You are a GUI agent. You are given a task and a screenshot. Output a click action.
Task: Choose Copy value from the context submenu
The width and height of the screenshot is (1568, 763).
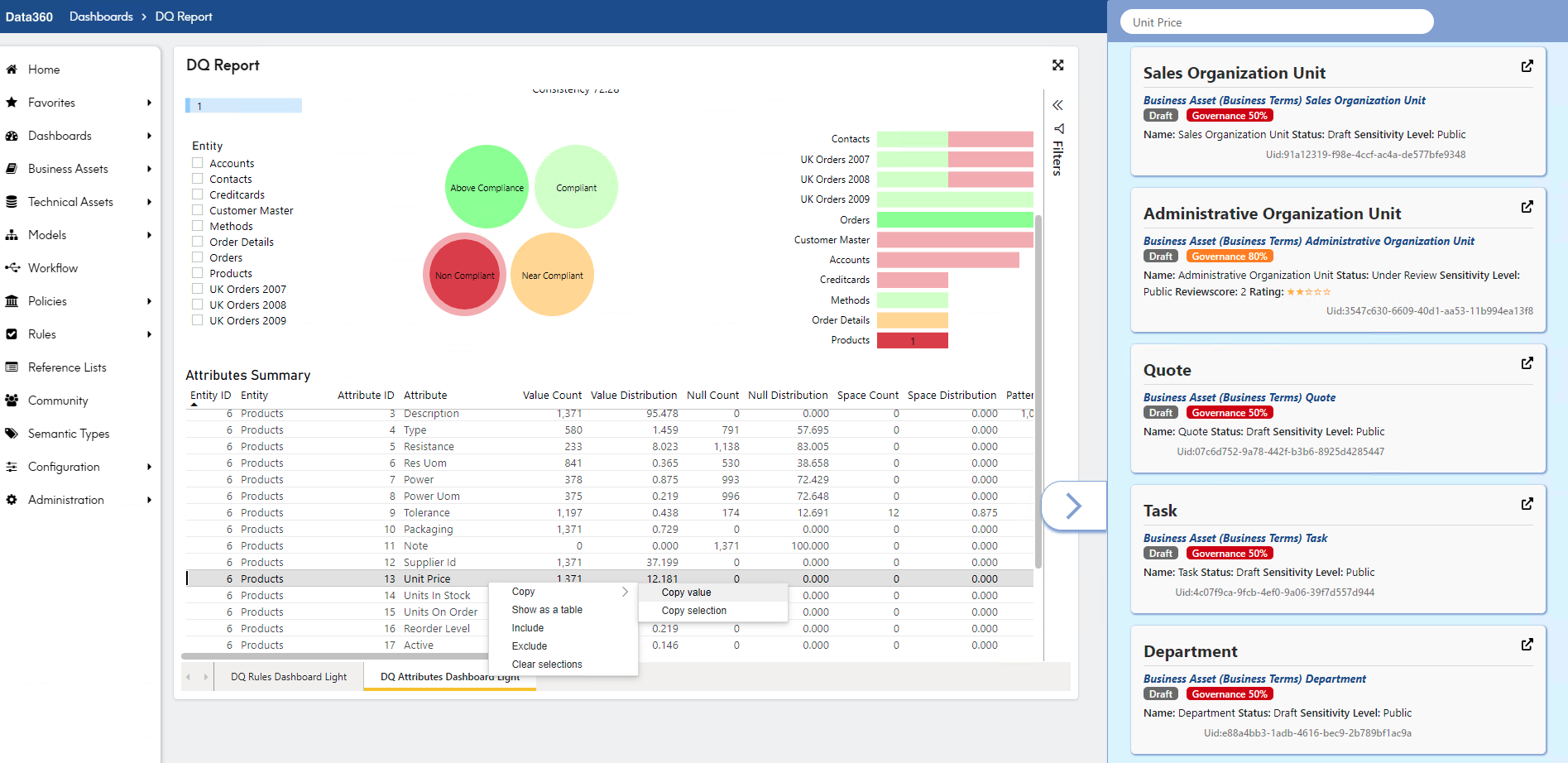[687, 593]
